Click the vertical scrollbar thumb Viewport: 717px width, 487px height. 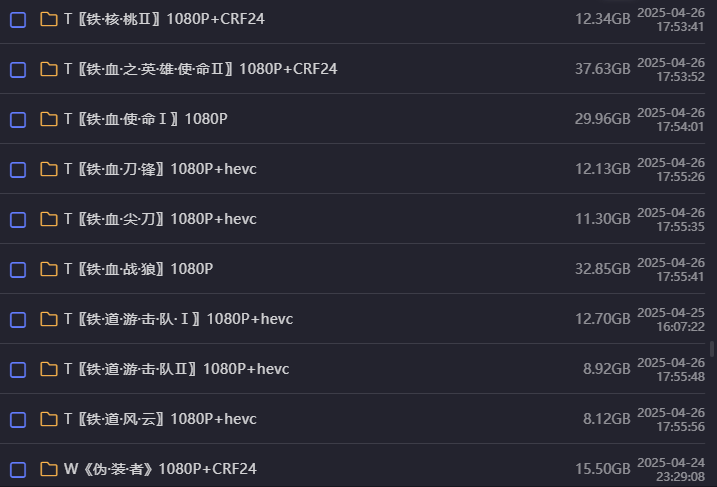(x=712, y=348)
